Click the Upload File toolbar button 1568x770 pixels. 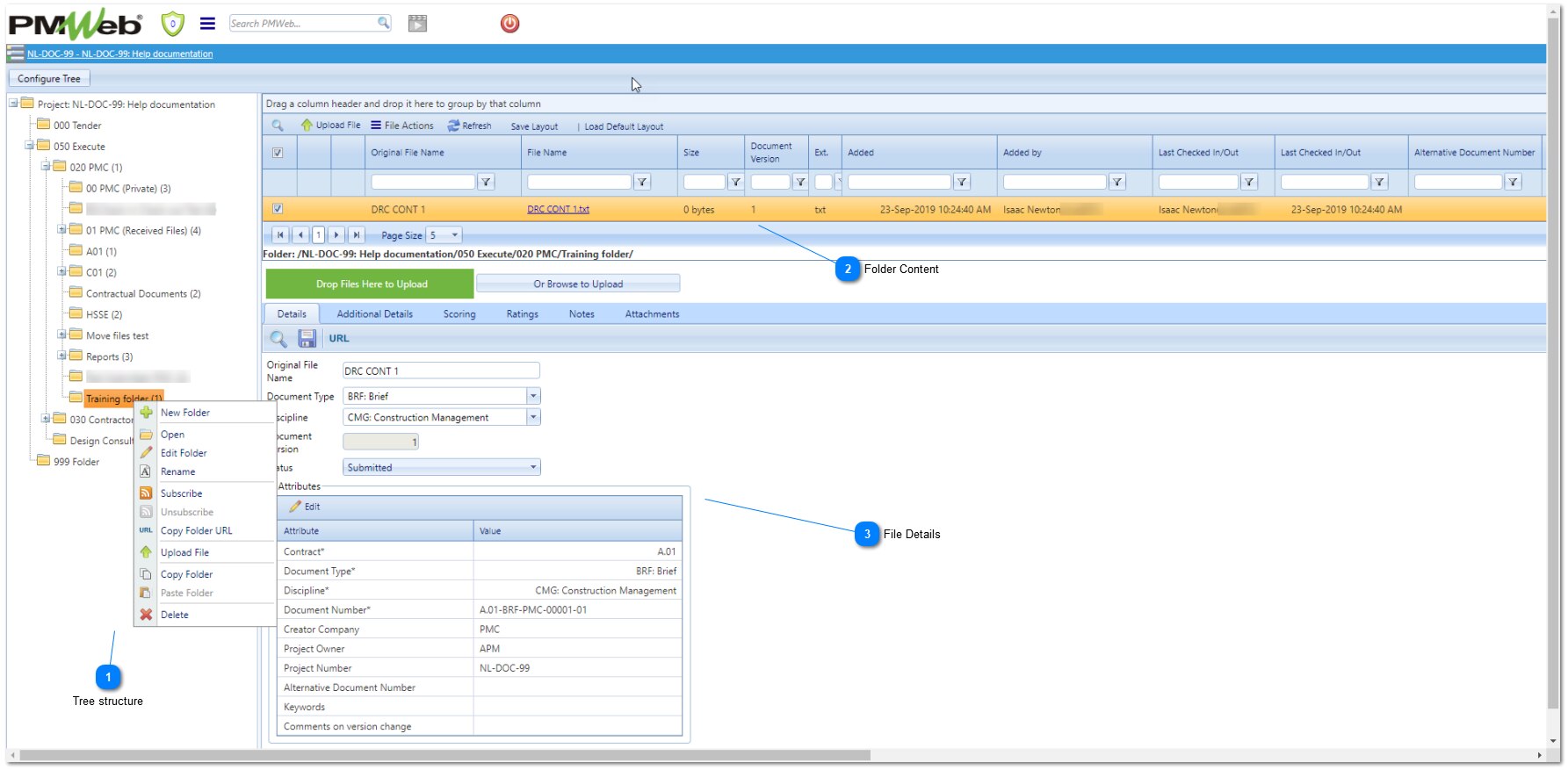331,126
